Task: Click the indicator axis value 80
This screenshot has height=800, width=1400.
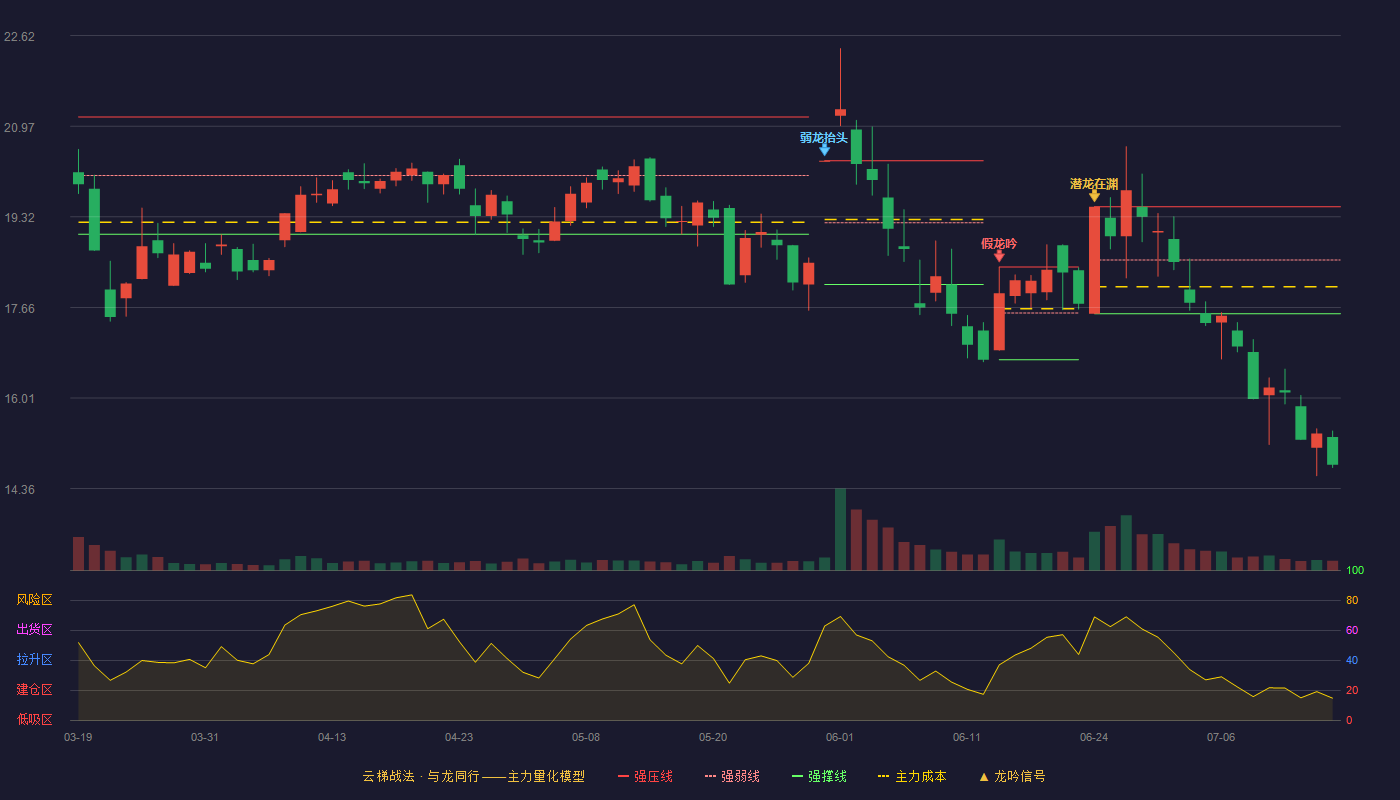Action: click(x=1351, y=600)
